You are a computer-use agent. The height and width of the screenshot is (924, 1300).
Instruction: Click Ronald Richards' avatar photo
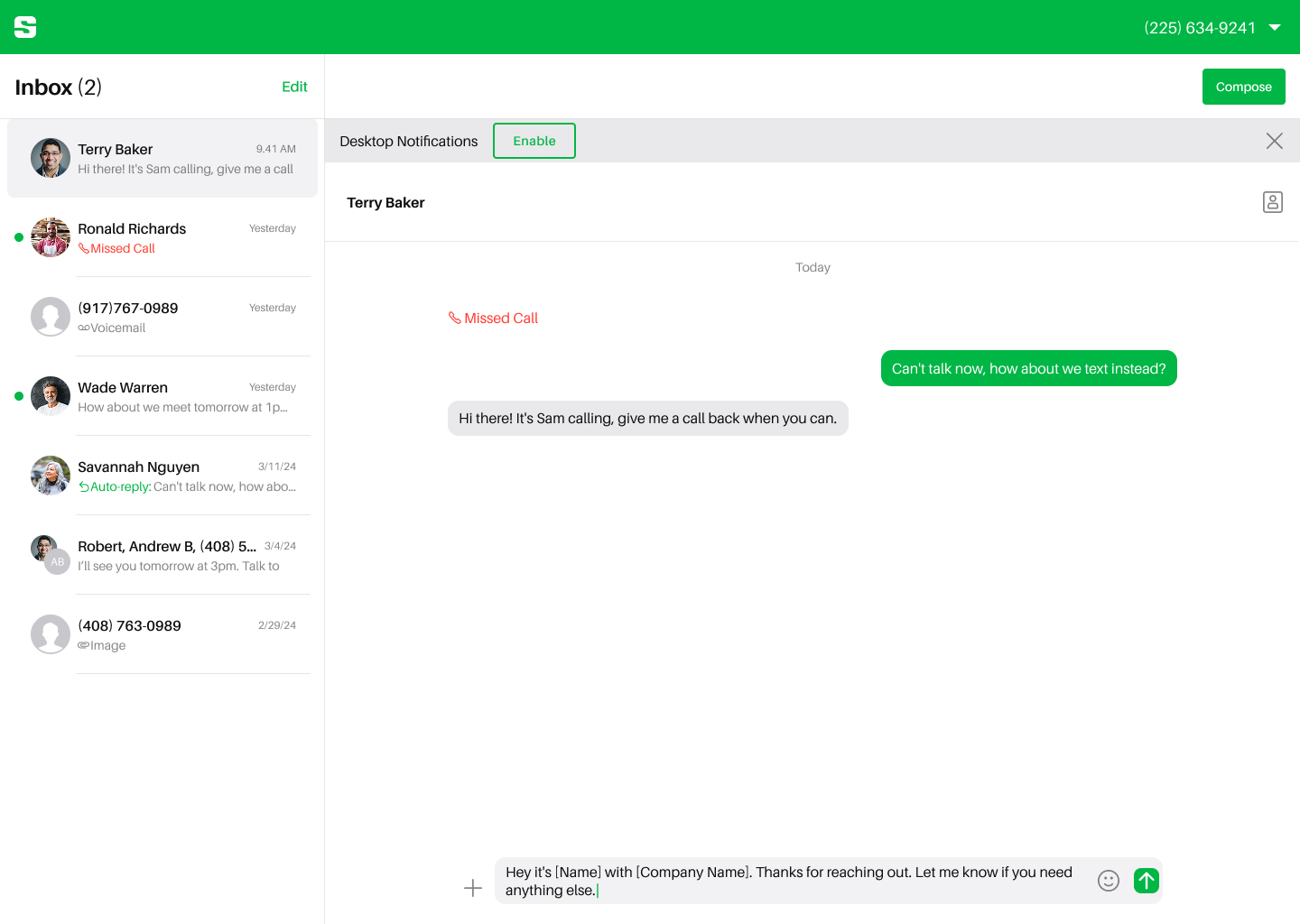[51, 237]
